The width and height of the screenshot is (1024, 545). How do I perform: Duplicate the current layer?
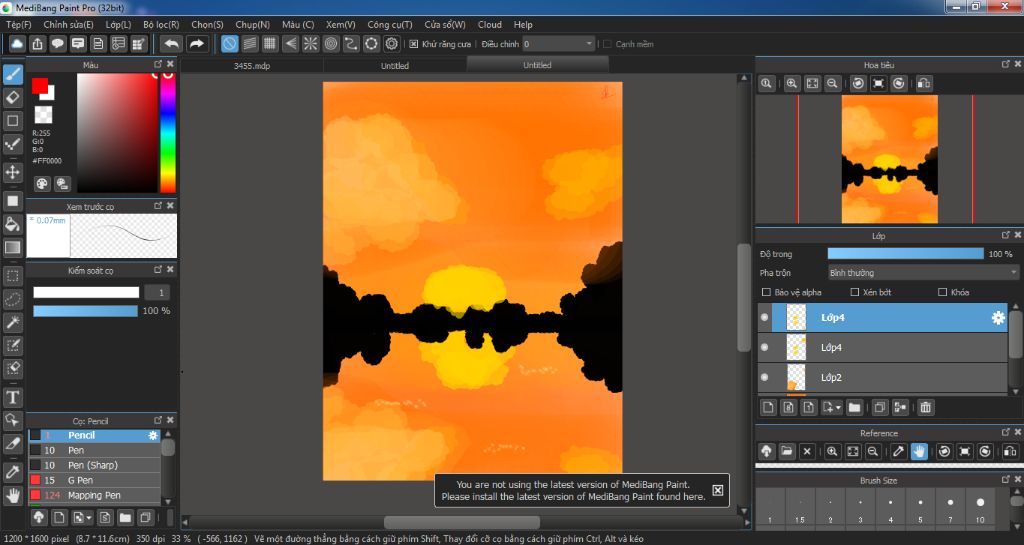point(880,407)
